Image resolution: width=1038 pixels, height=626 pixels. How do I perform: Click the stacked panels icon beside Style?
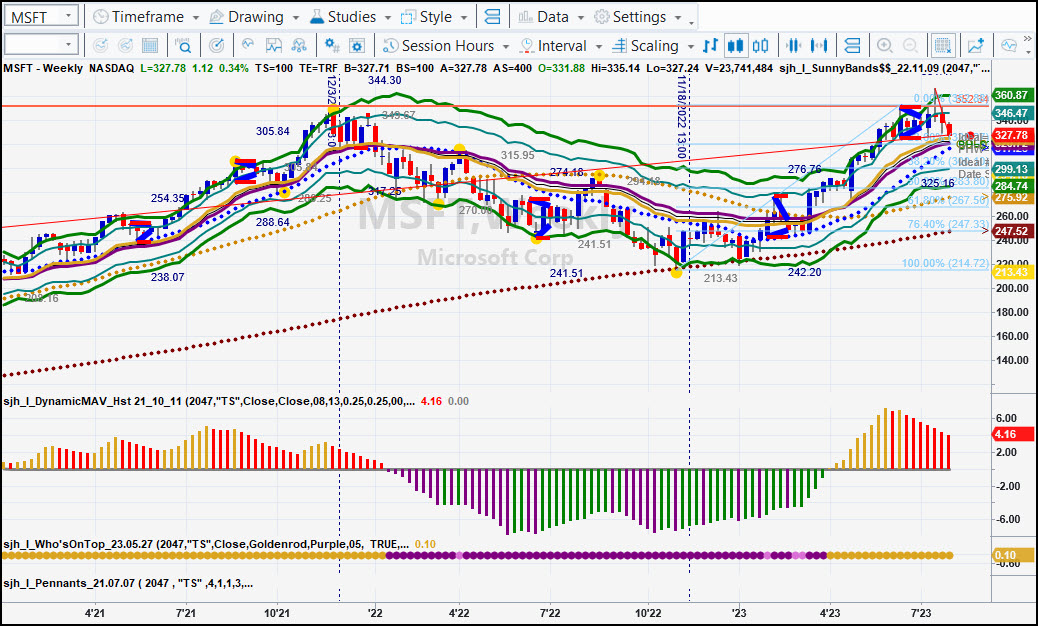[492, 17]
